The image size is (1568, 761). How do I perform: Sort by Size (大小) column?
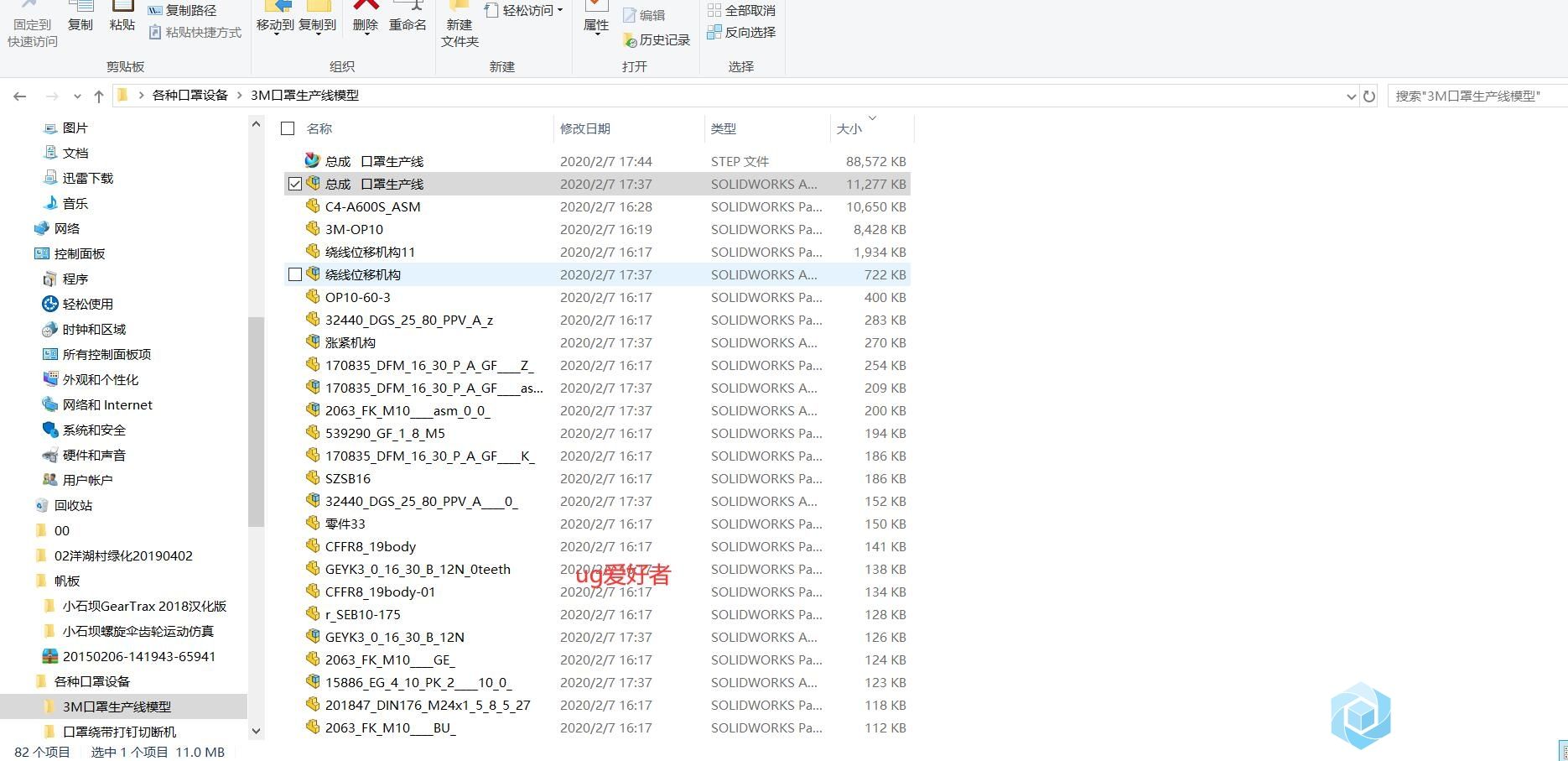click(x=849, y=129)
